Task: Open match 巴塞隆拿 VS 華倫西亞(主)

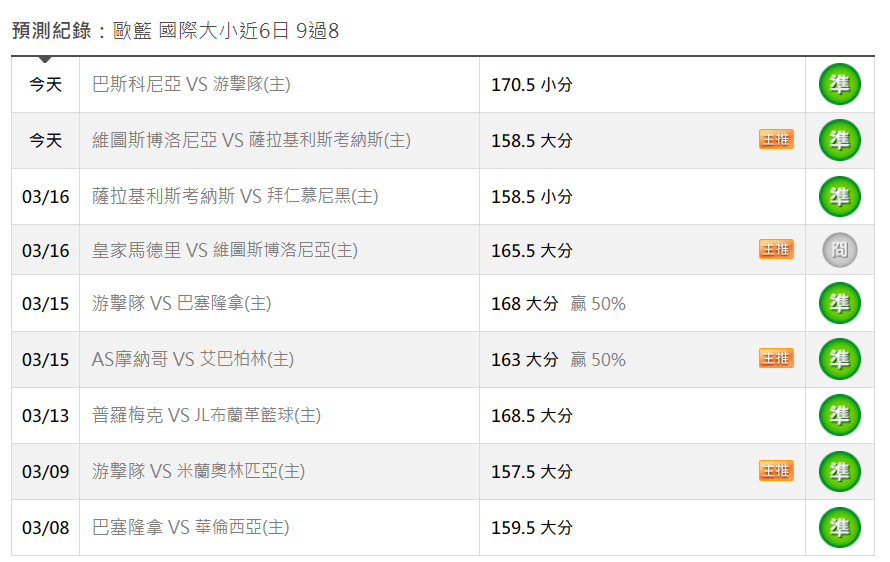Action: [x=191, y=527]
